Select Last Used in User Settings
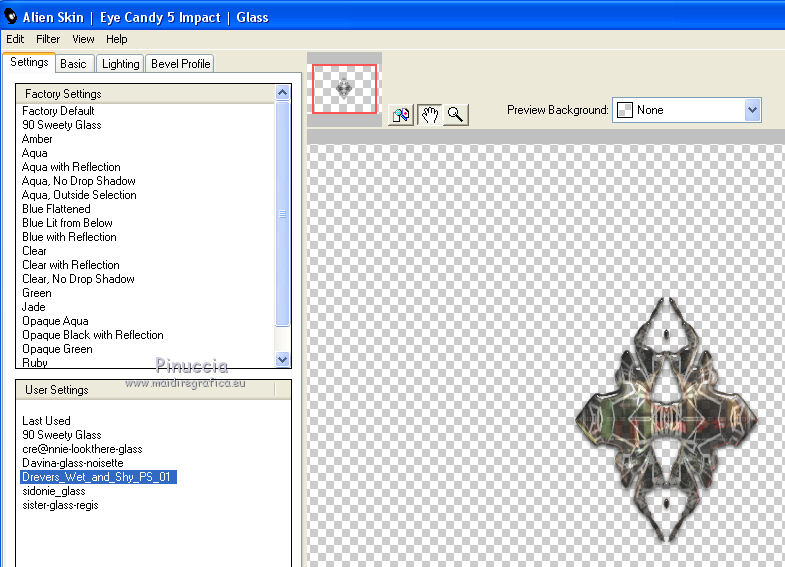This screenshot has width=785, height=567. pyautogui.click(x=46, y=421)
